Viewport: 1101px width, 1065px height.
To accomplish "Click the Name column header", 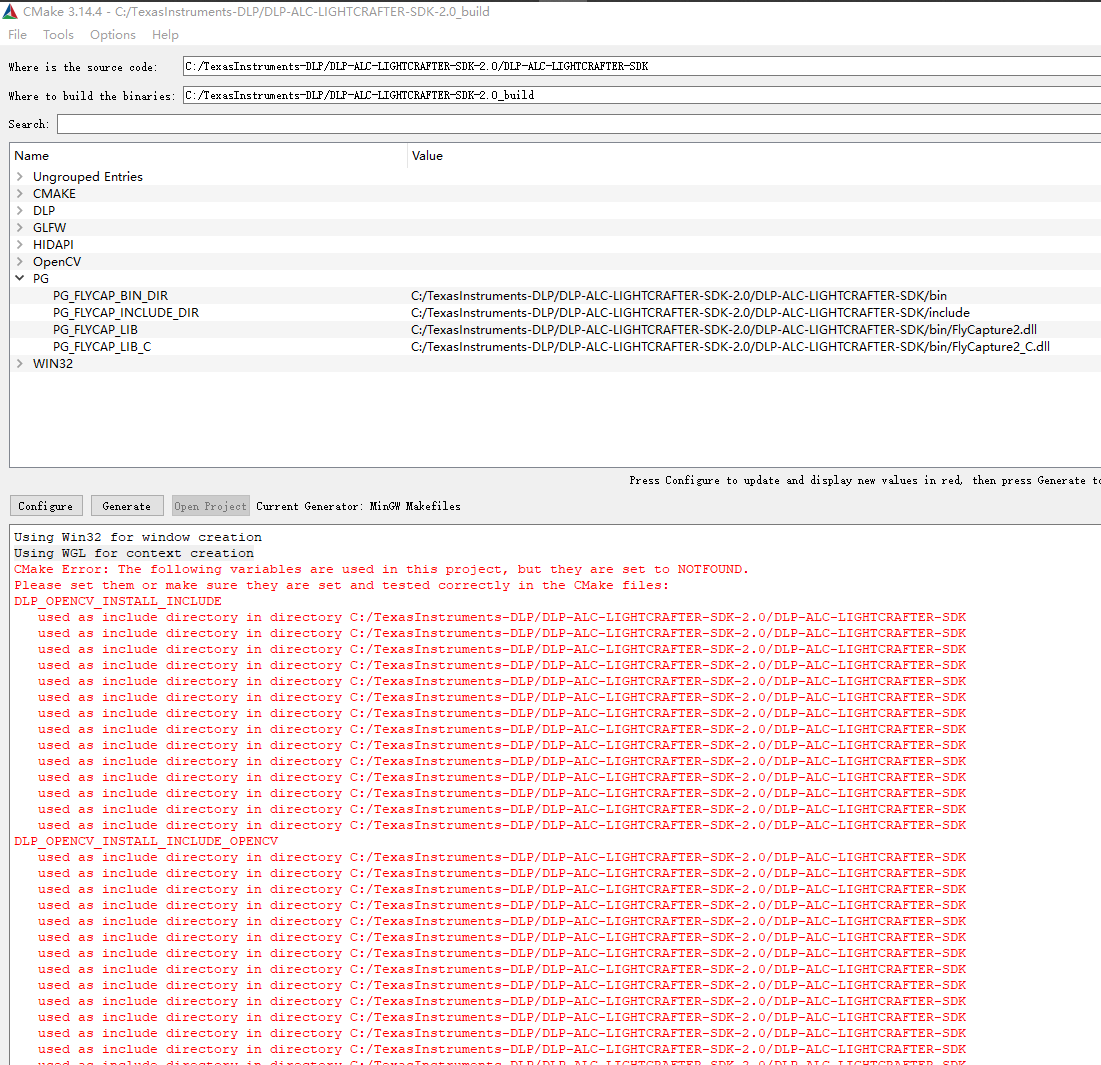I will click(x=209, y=156).
